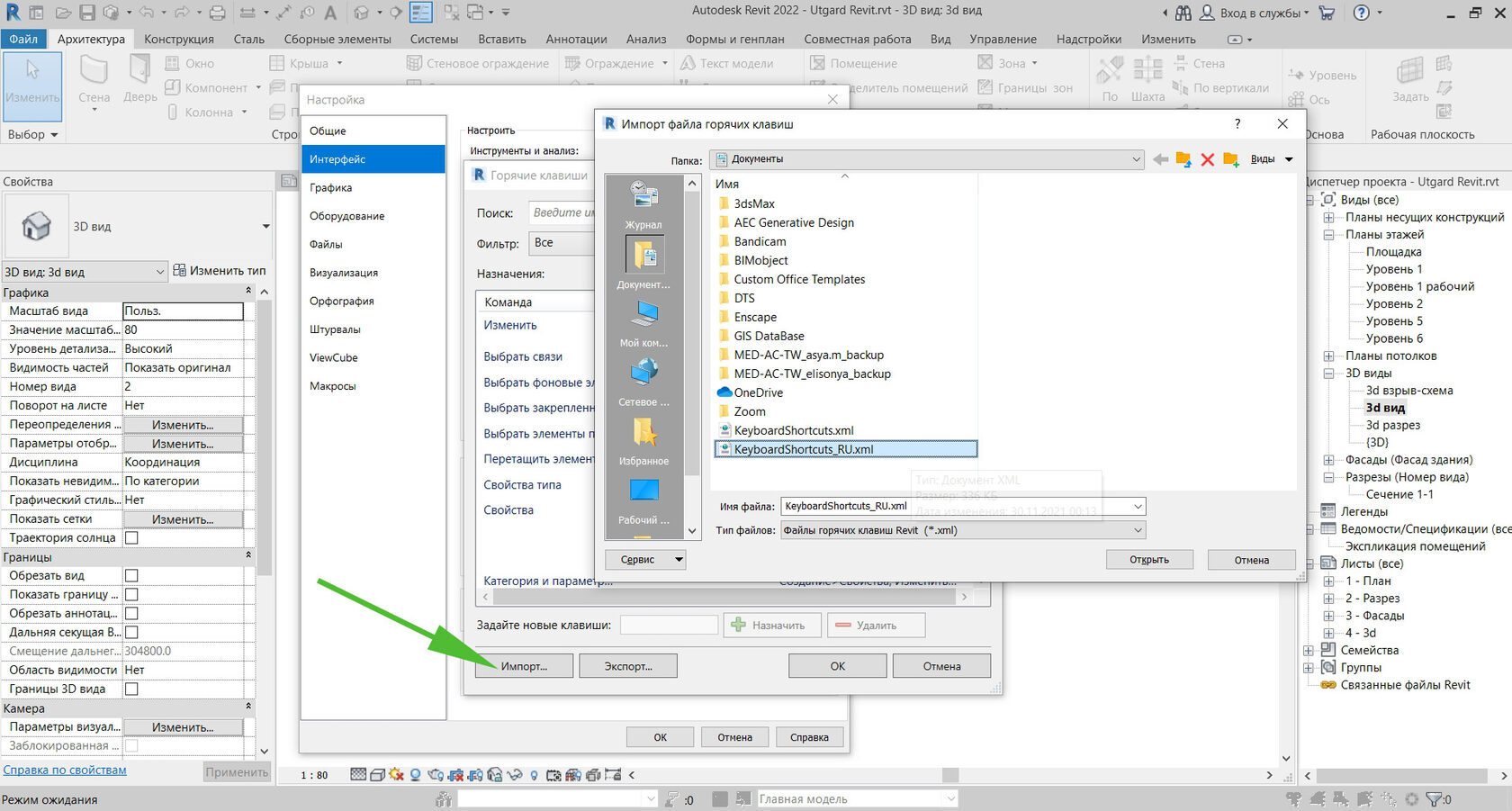1512x811 pixels.
Task: Click the 3D view cube thumbnail in Properties
Action: [x=36, y=226]
